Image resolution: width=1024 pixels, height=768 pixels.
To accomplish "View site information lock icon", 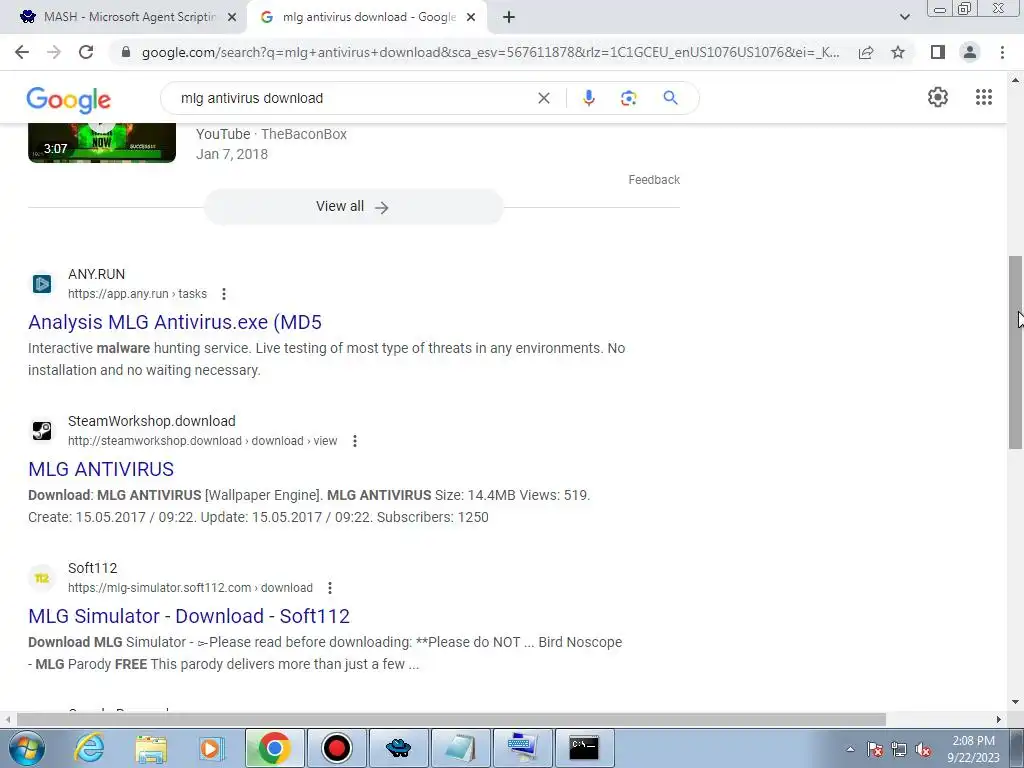I will tap(126, 52).
